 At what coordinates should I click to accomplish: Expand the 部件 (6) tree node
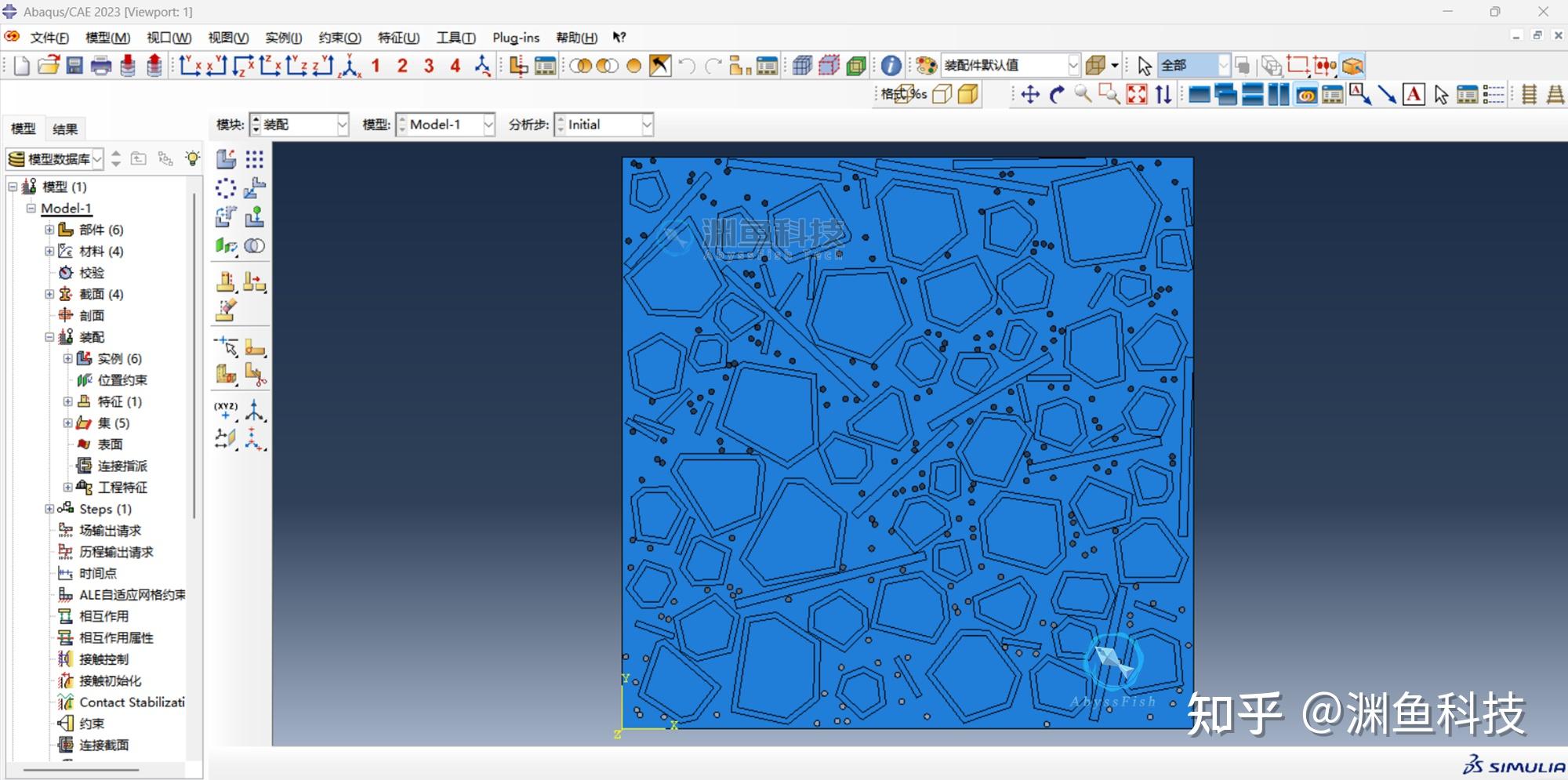point(49,230)
